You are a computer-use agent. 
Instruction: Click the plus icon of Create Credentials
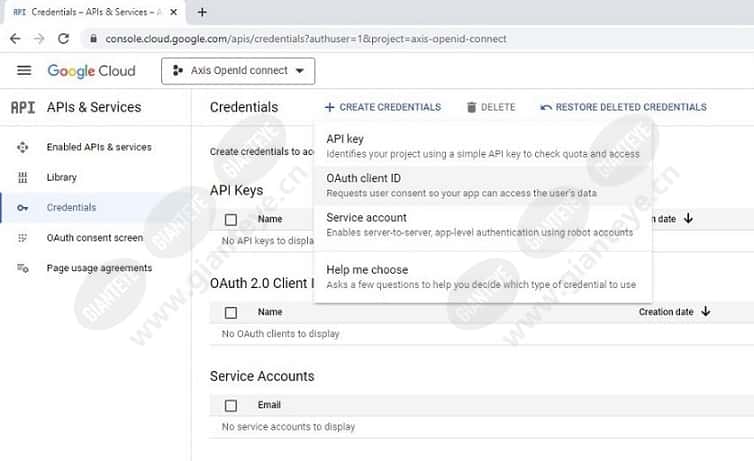pyautogui.click(x=329, y=107)
